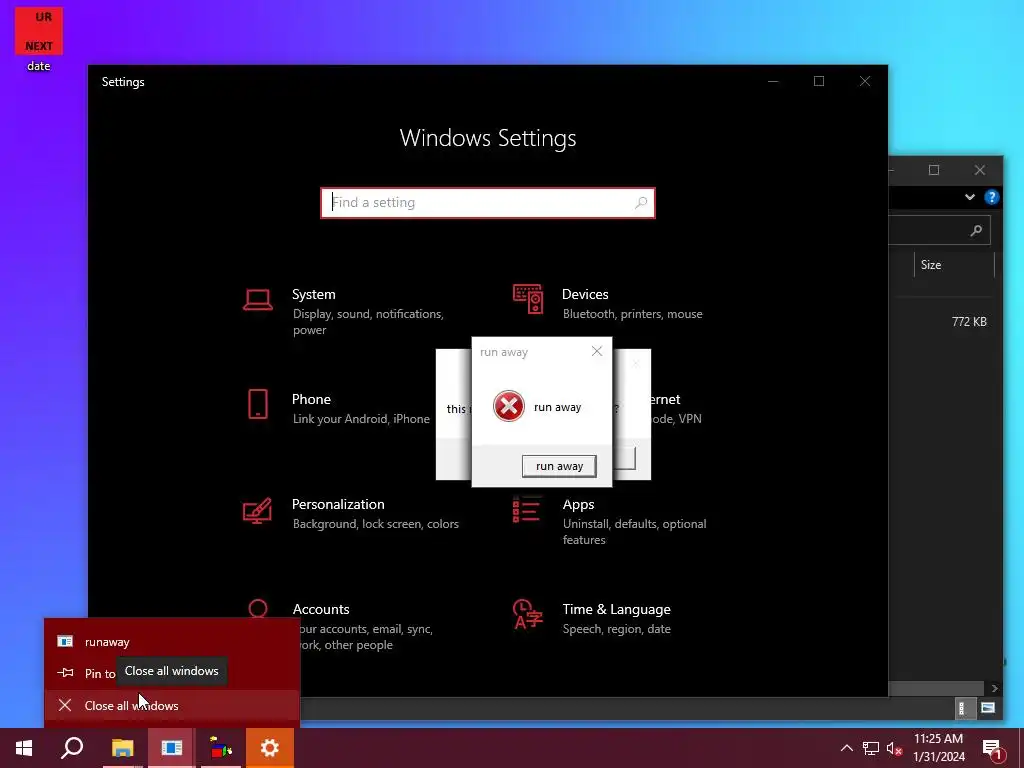Open Time & Language settings
1024x768 pixels.
[592, 618]
